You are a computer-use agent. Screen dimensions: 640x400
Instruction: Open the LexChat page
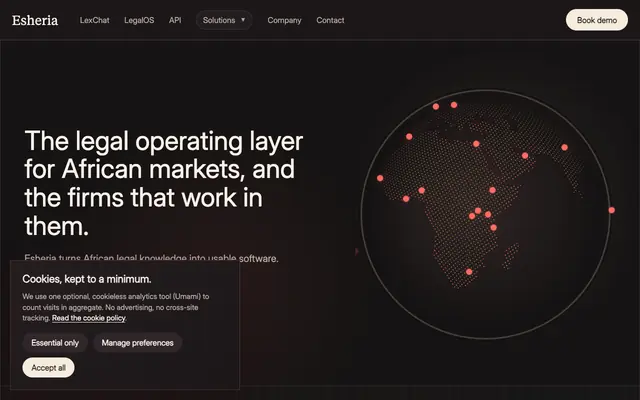point(95,20)
